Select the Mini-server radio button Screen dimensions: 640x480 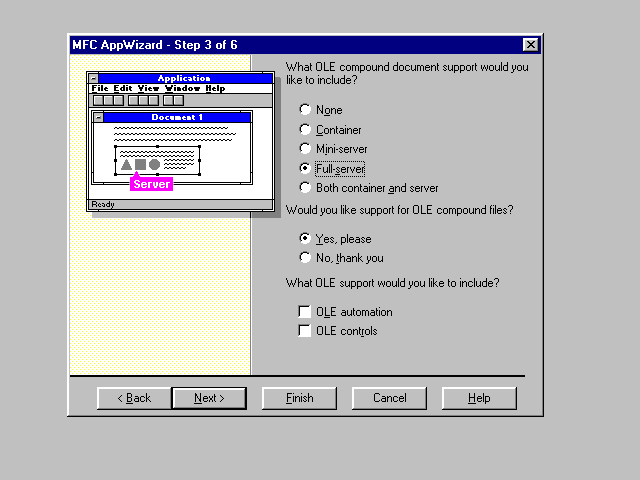coord(305,149)
